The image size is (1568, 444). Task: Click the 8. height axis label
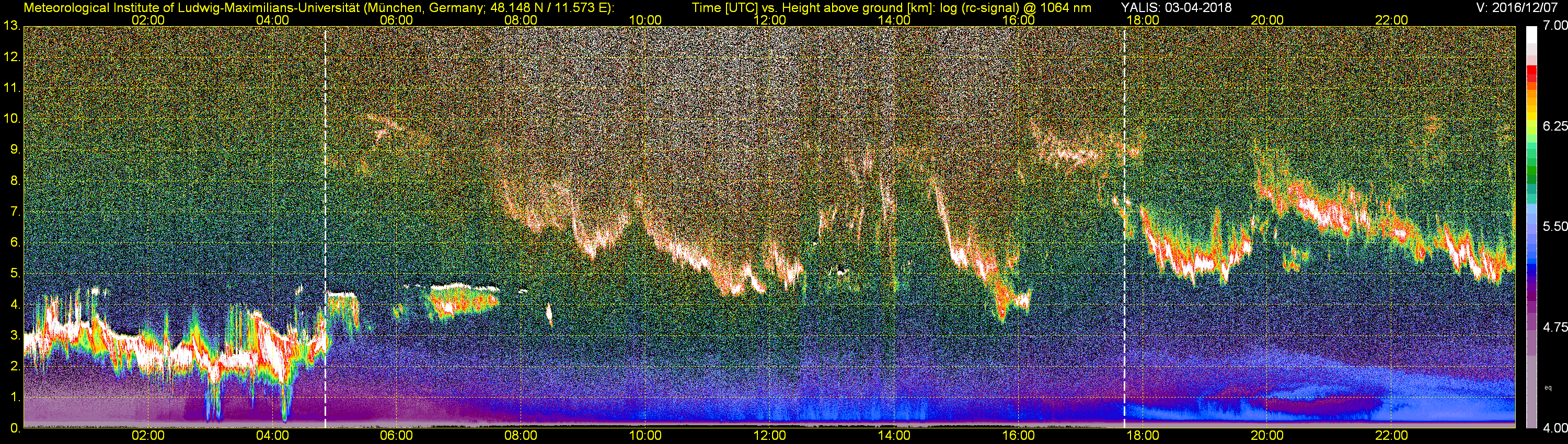[15, 181]
